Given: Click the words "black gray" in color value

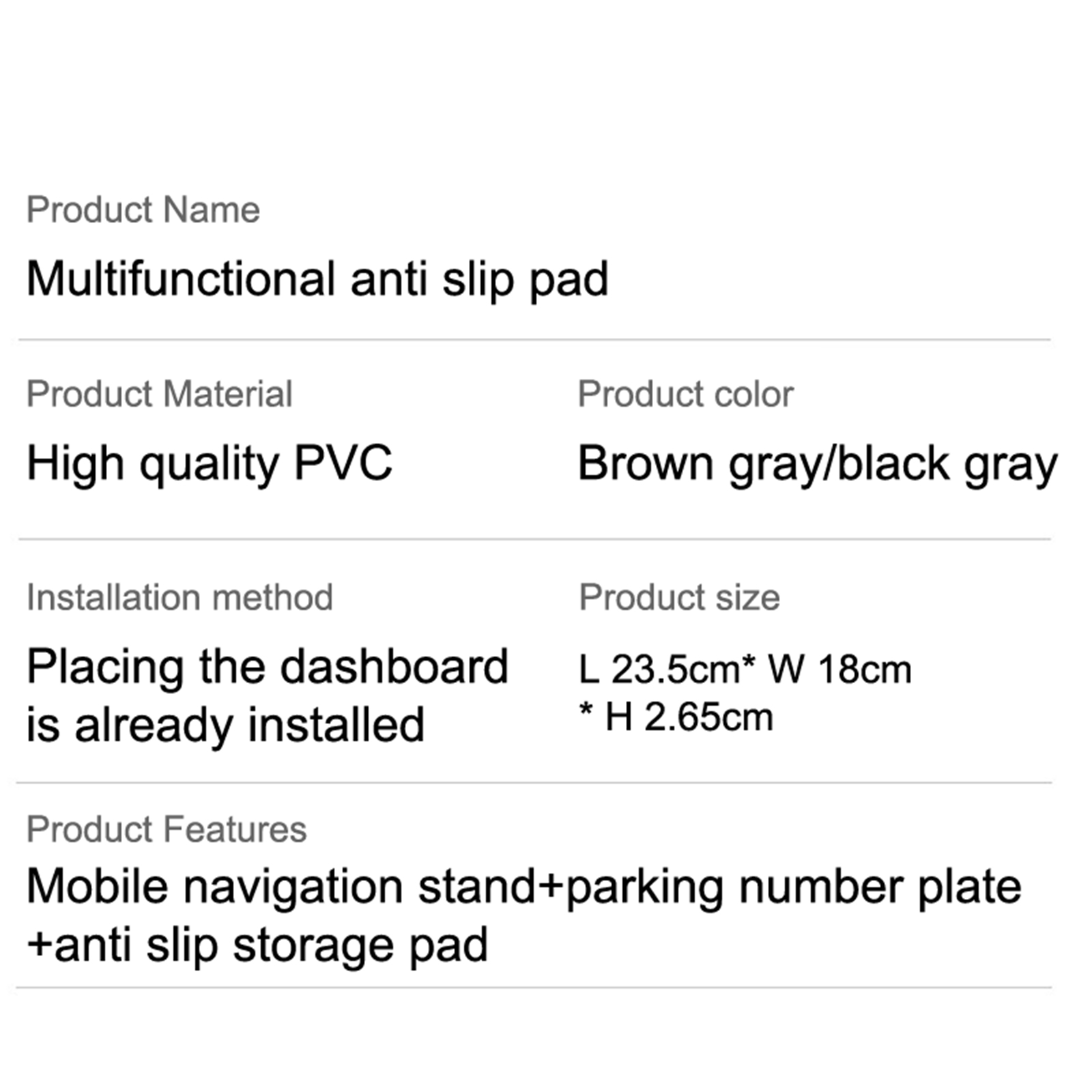Looking at the screenshot, I should click(x=947, y=463).
